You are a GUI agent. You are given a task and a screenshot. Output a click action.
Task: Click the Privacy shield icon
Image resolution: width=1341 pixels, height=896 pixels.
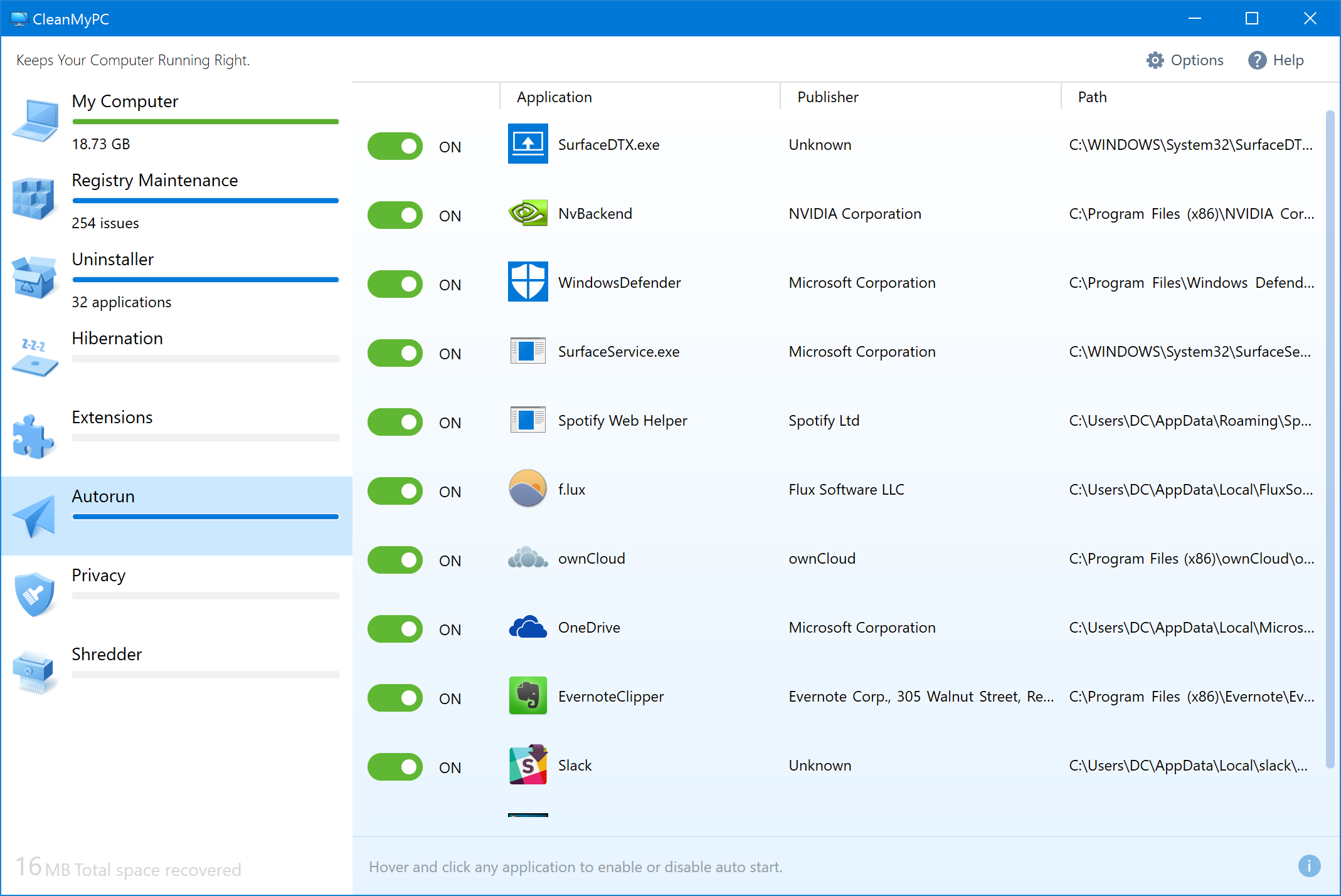coord(34,593)
